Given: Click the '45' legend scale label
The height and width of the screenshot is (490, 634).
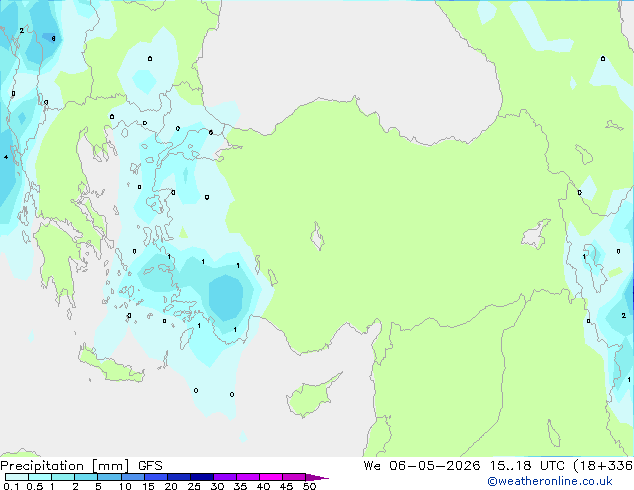Looking at the screenshot, I should (286, 486).
